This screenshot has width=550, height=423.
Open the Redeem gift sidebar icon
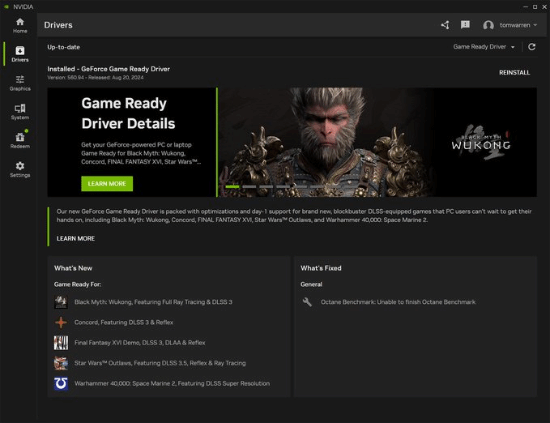[x=20, y=140]
